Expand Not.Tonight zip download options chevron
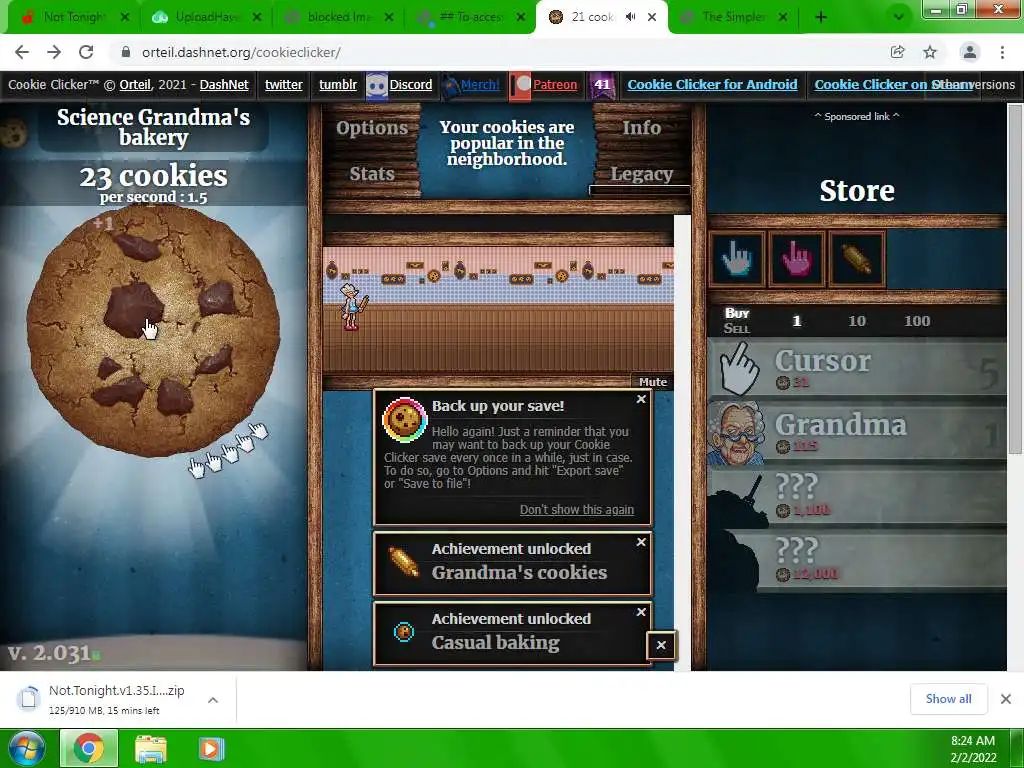Viewport: 1024px width, 768px height. point(212,699)
